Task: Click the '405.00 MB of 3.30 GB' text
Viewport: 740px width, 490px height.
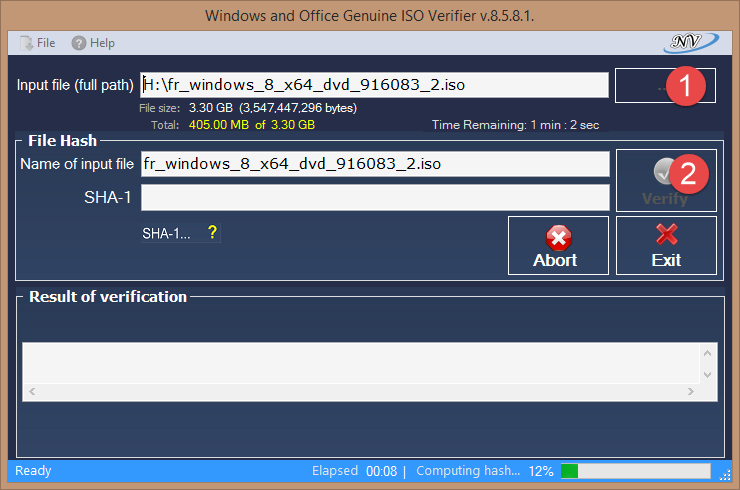Action: pos(252,125)
